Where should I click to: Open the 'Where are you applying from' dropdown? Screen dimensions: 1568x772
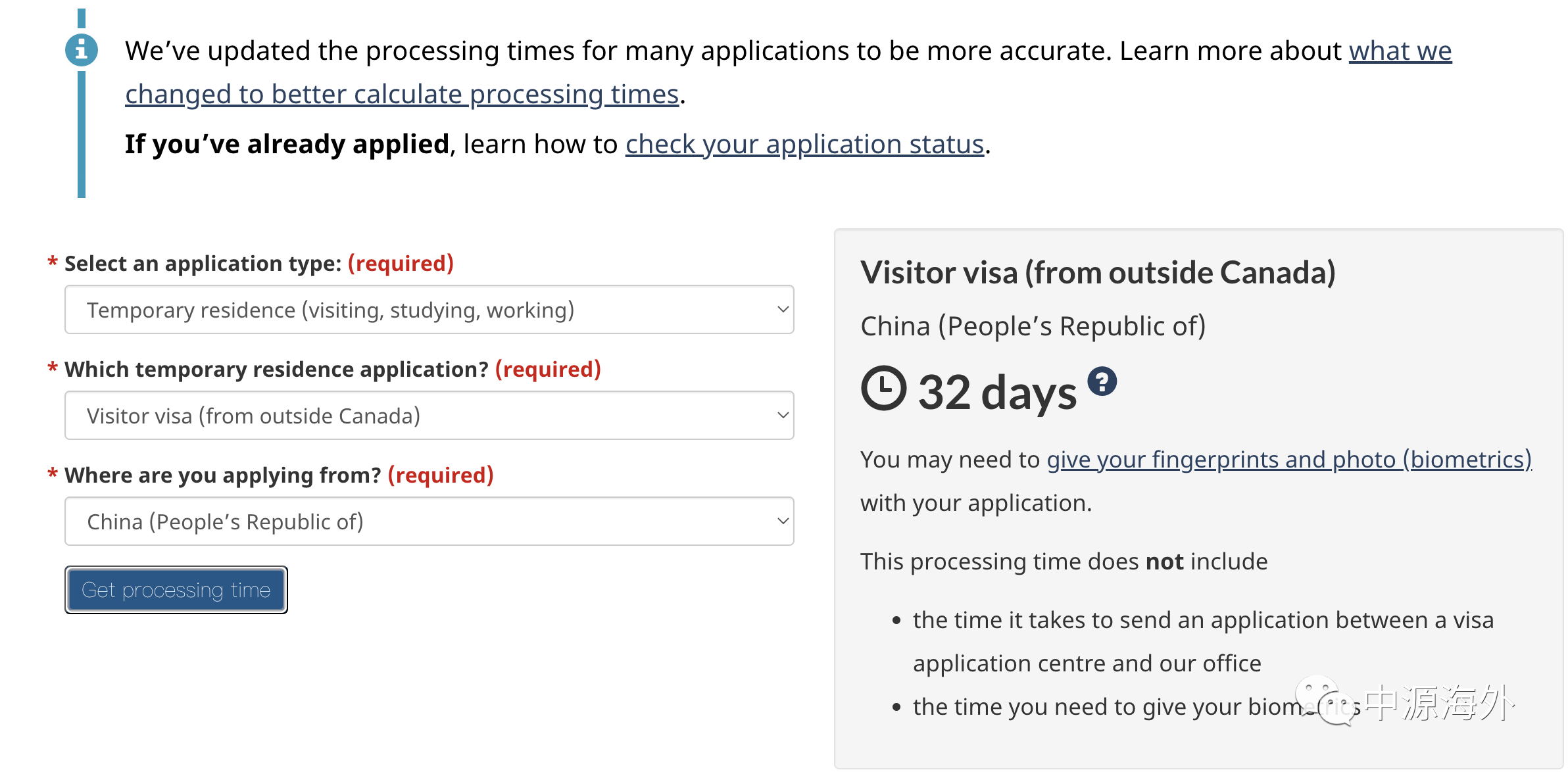coord(429,521)
